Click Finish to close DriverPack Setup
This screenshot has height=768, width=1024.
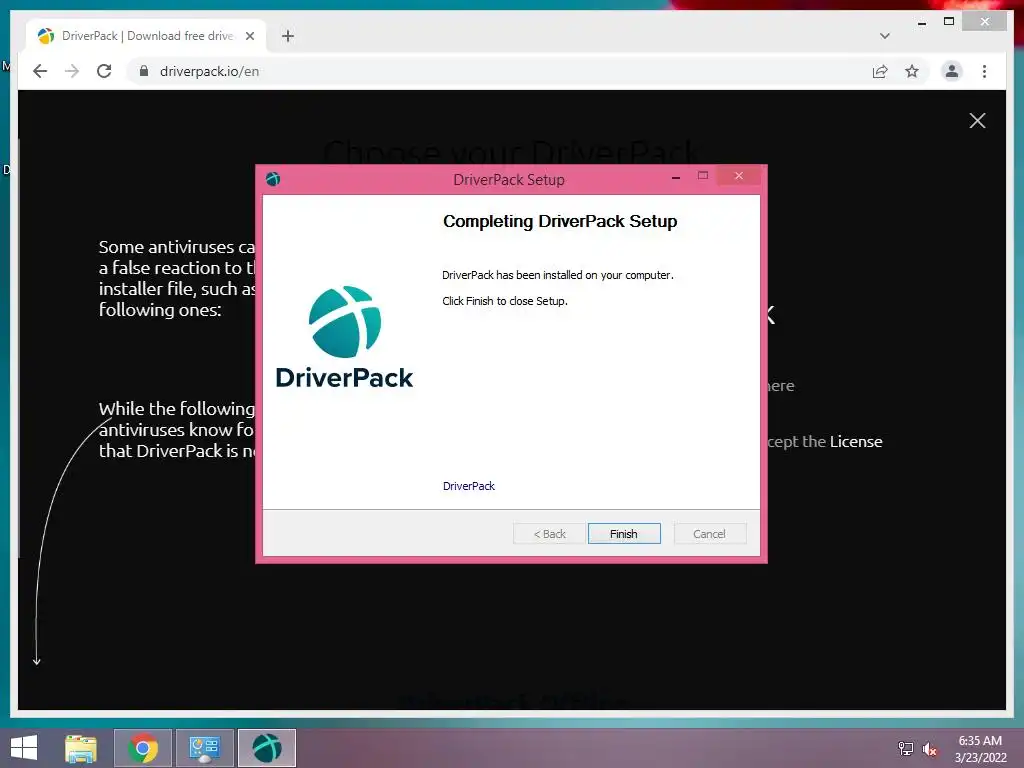click(624, 534)
